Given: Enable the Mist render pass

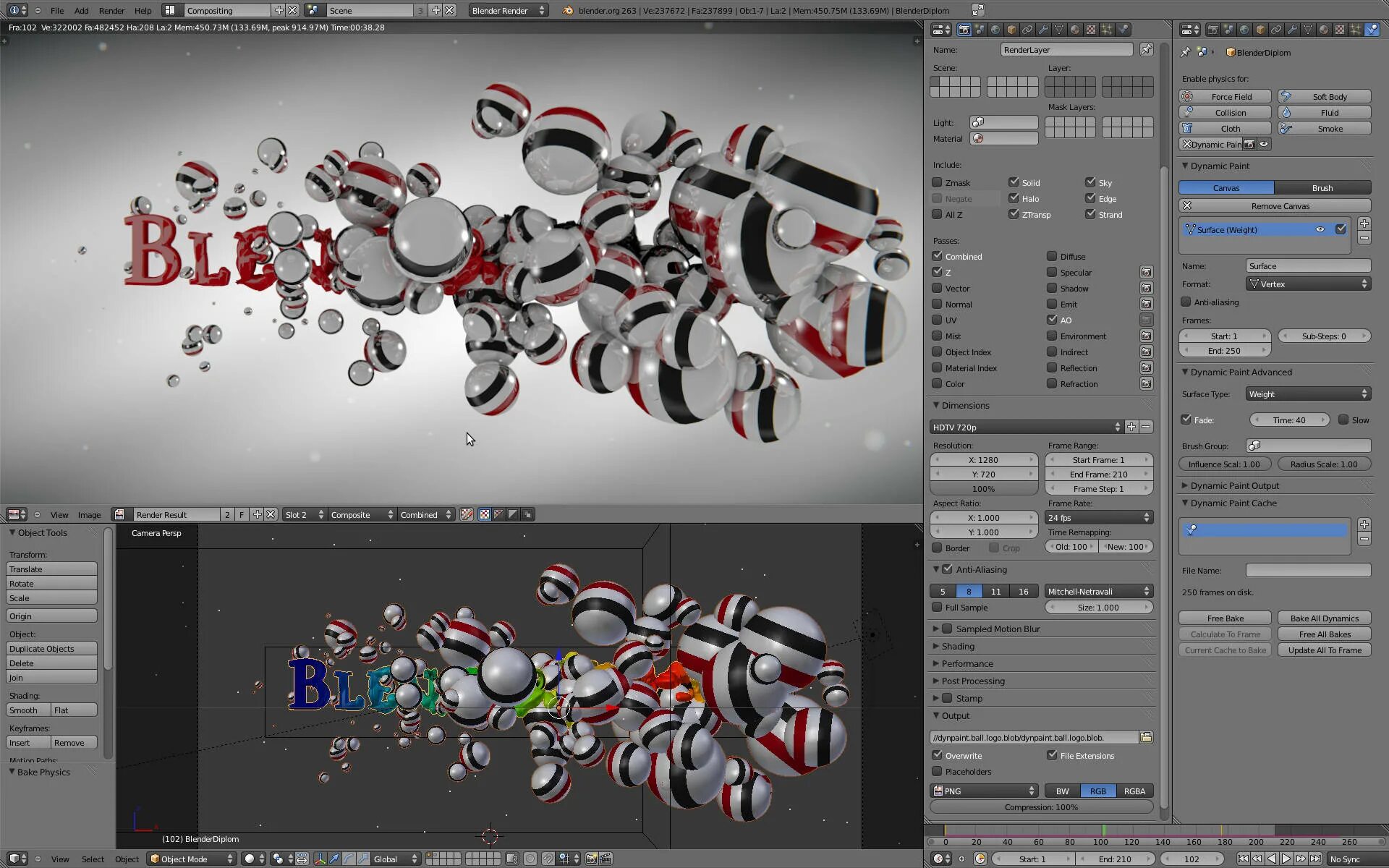Looking at the screenshot, I should 938,336.
